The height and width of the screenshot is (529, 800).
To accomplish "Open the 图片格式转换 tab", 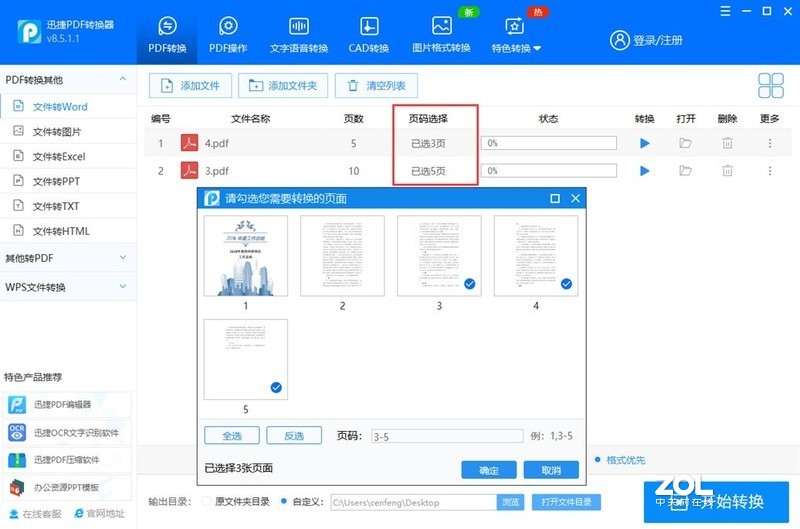I will [441, 35].
